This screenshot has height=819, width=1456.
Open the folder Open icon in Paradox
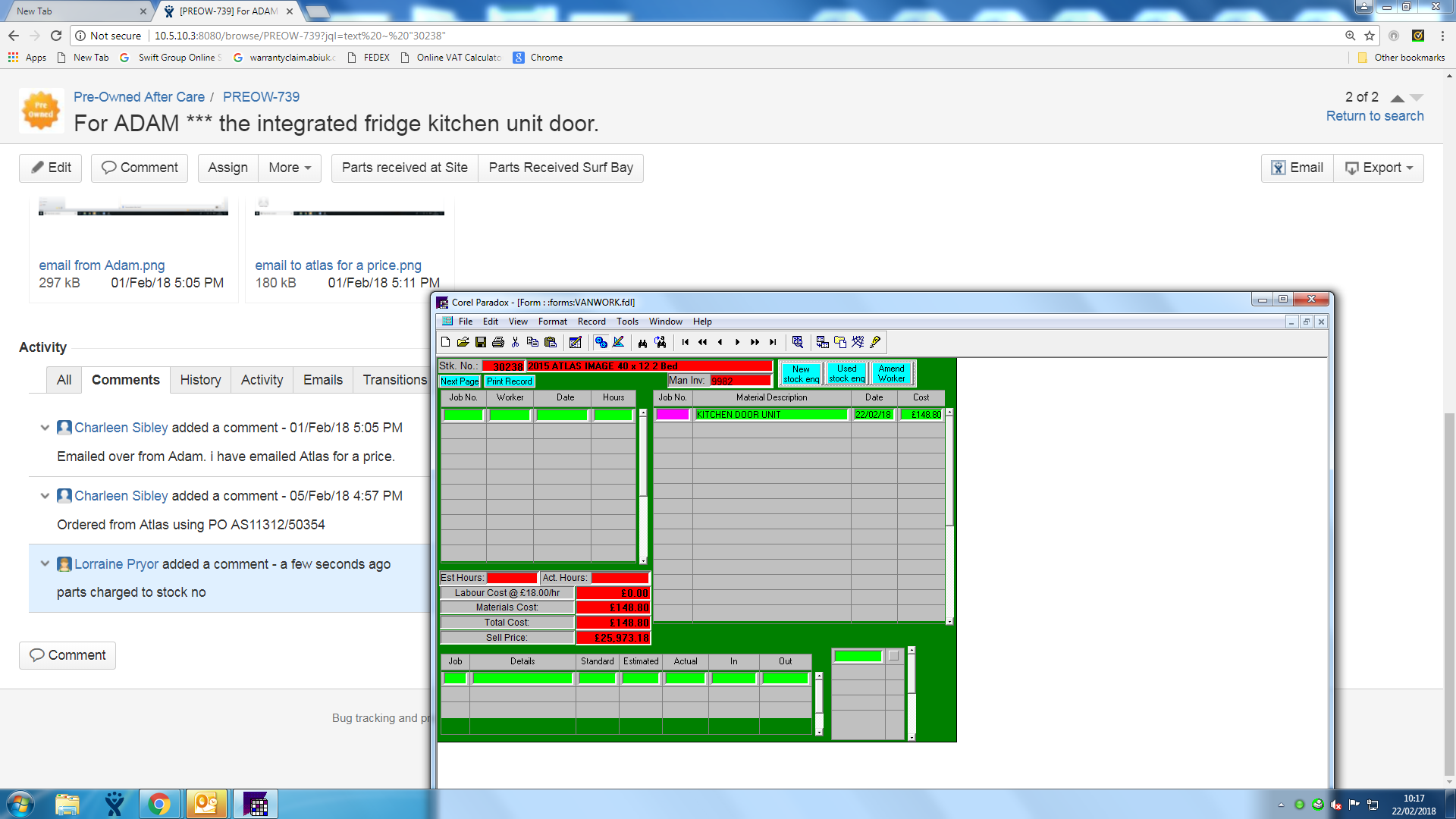click(463, 343)
